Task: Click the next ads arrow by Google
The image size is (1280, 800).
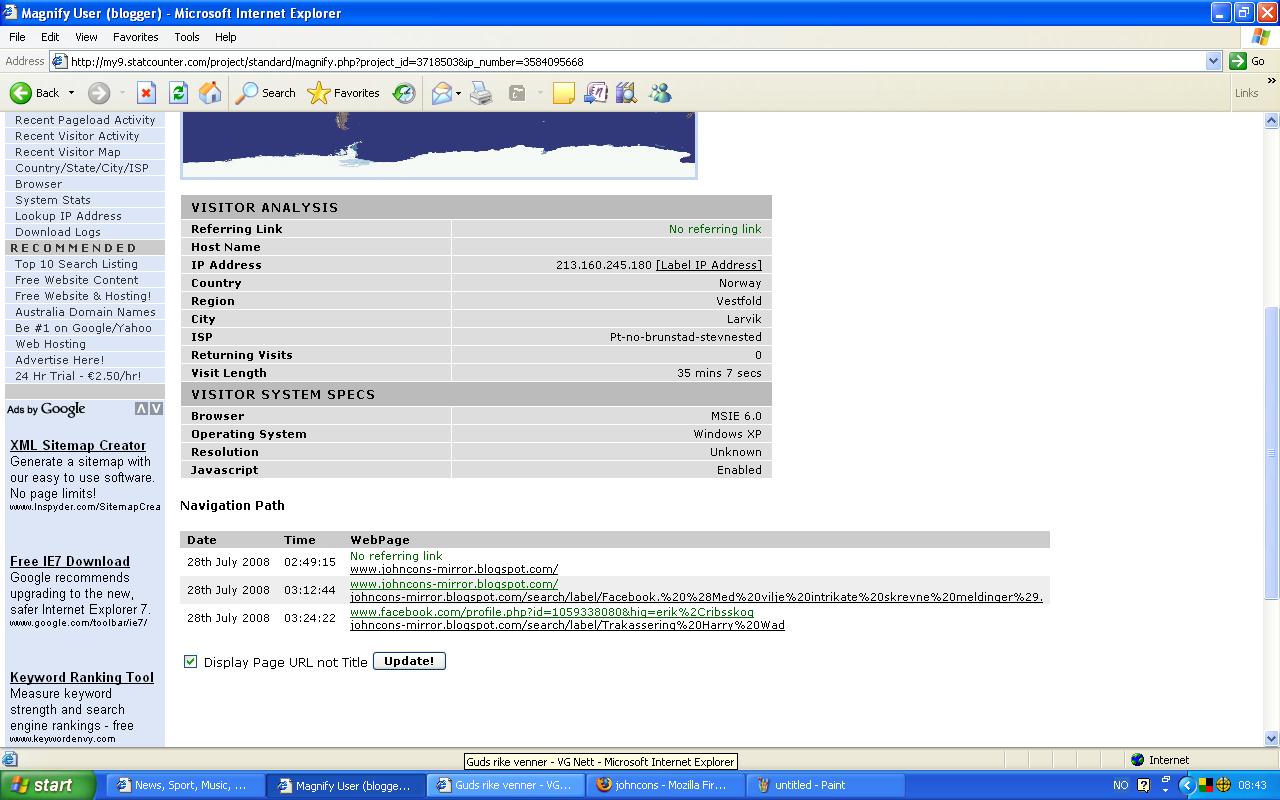Action: (x=156, y=409)
